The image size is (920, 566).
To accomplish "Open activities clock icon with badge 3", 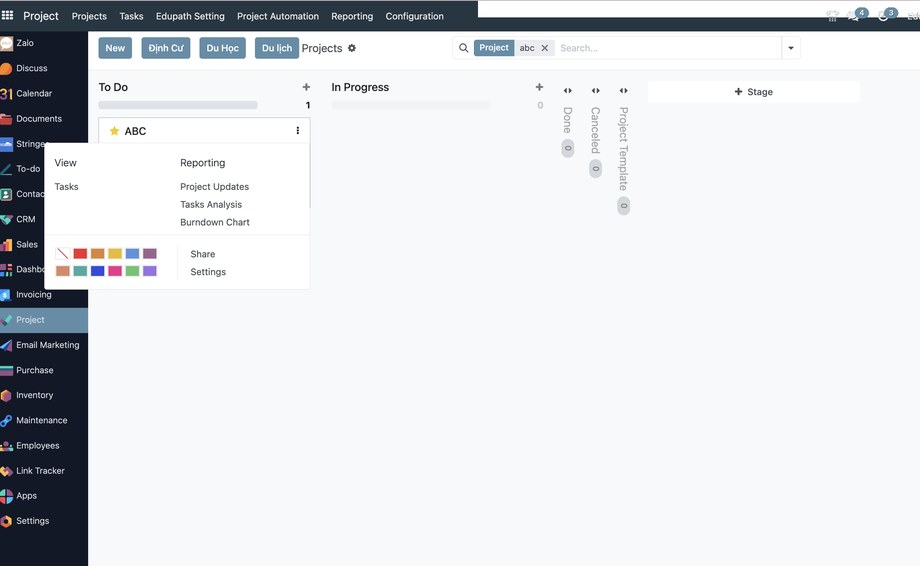I will (x=885, y=15).
